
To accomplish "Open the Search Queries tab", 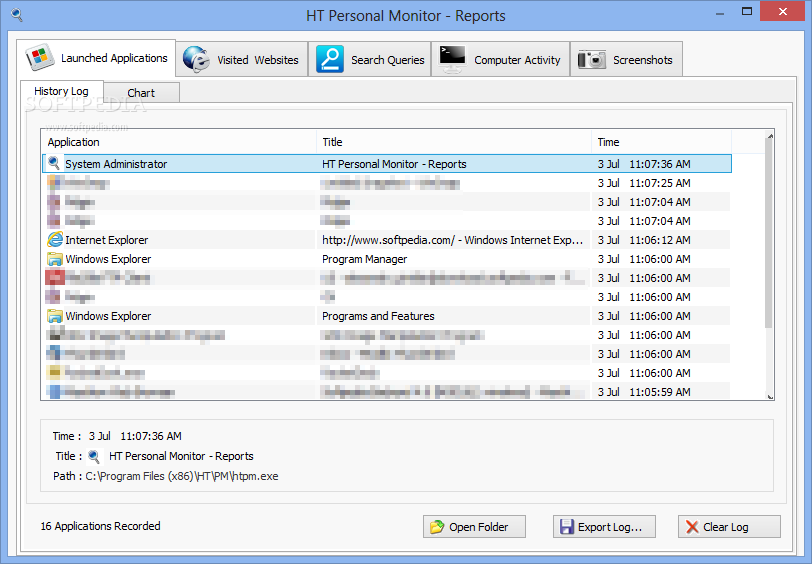I will coord(370,60).
